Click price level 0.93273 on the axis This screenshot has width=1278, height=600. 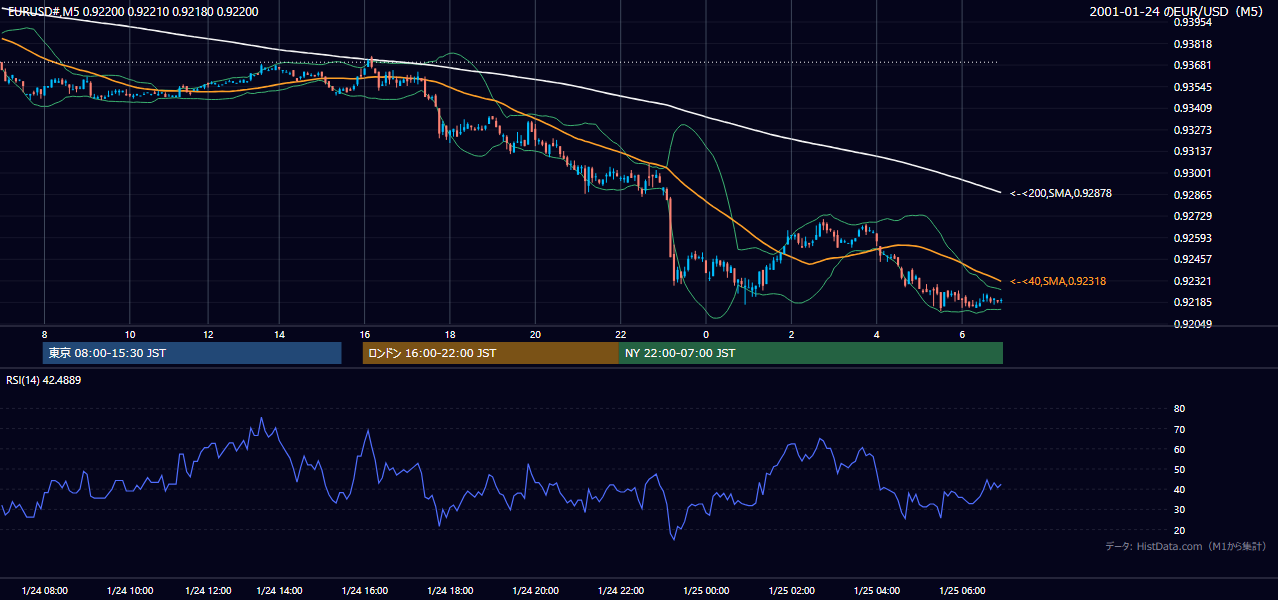tap(1192, 130)
